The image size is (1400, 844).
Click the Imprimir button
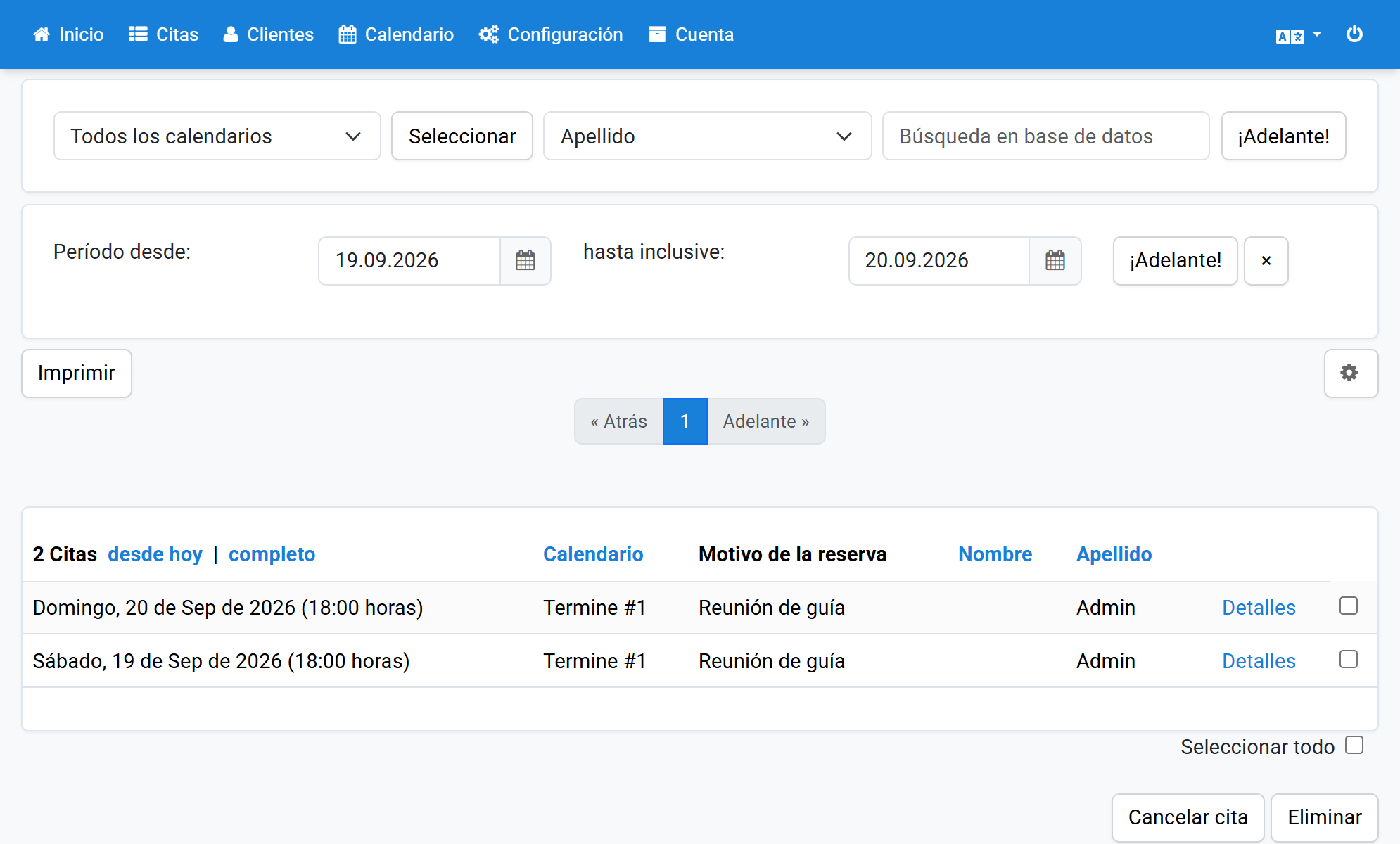click(x=77, y=373)
